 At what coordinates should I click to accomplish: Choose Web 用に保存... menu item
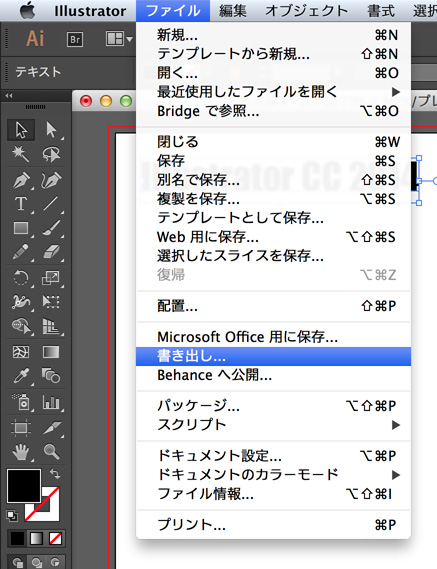coord(273,237)
